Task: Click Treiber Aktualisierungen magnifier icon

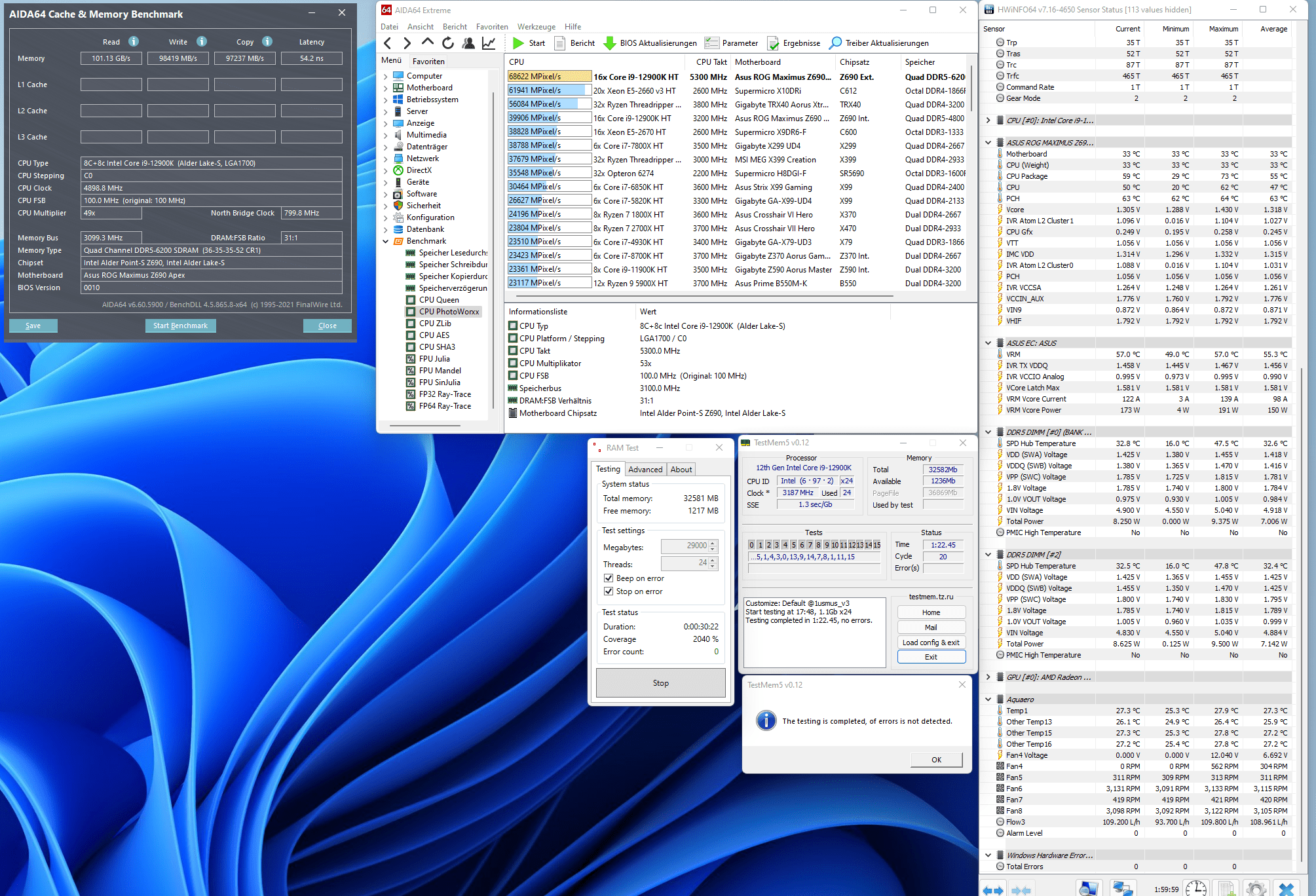Action: (835, 43)
